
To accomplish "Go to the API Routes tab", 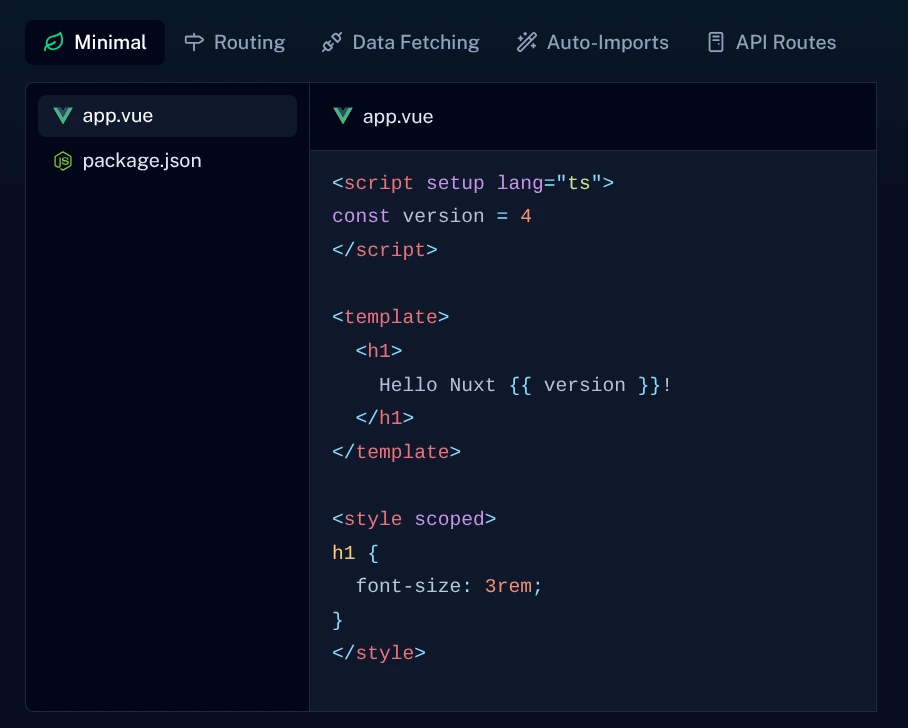I will point(785,43).
